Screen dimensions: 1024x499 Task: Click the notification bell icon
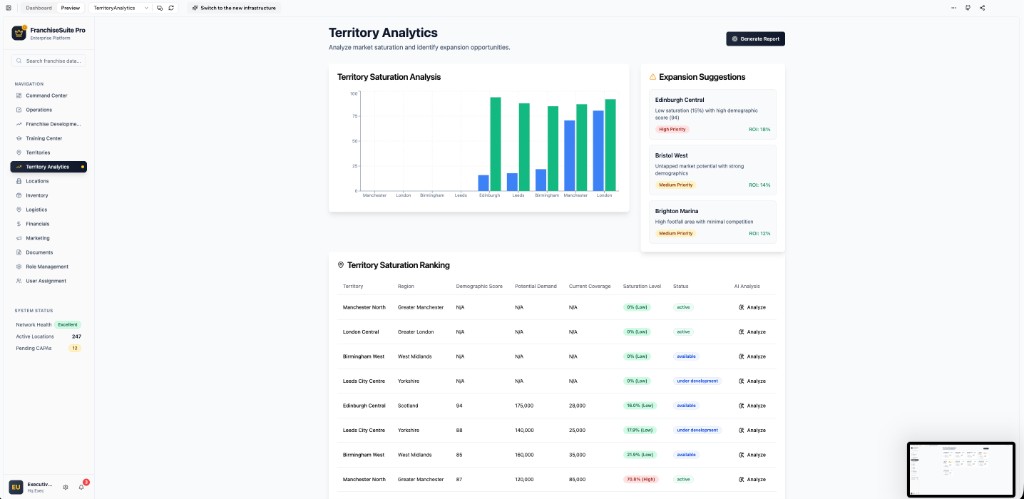pyautogui.click(x=82, y=487)
